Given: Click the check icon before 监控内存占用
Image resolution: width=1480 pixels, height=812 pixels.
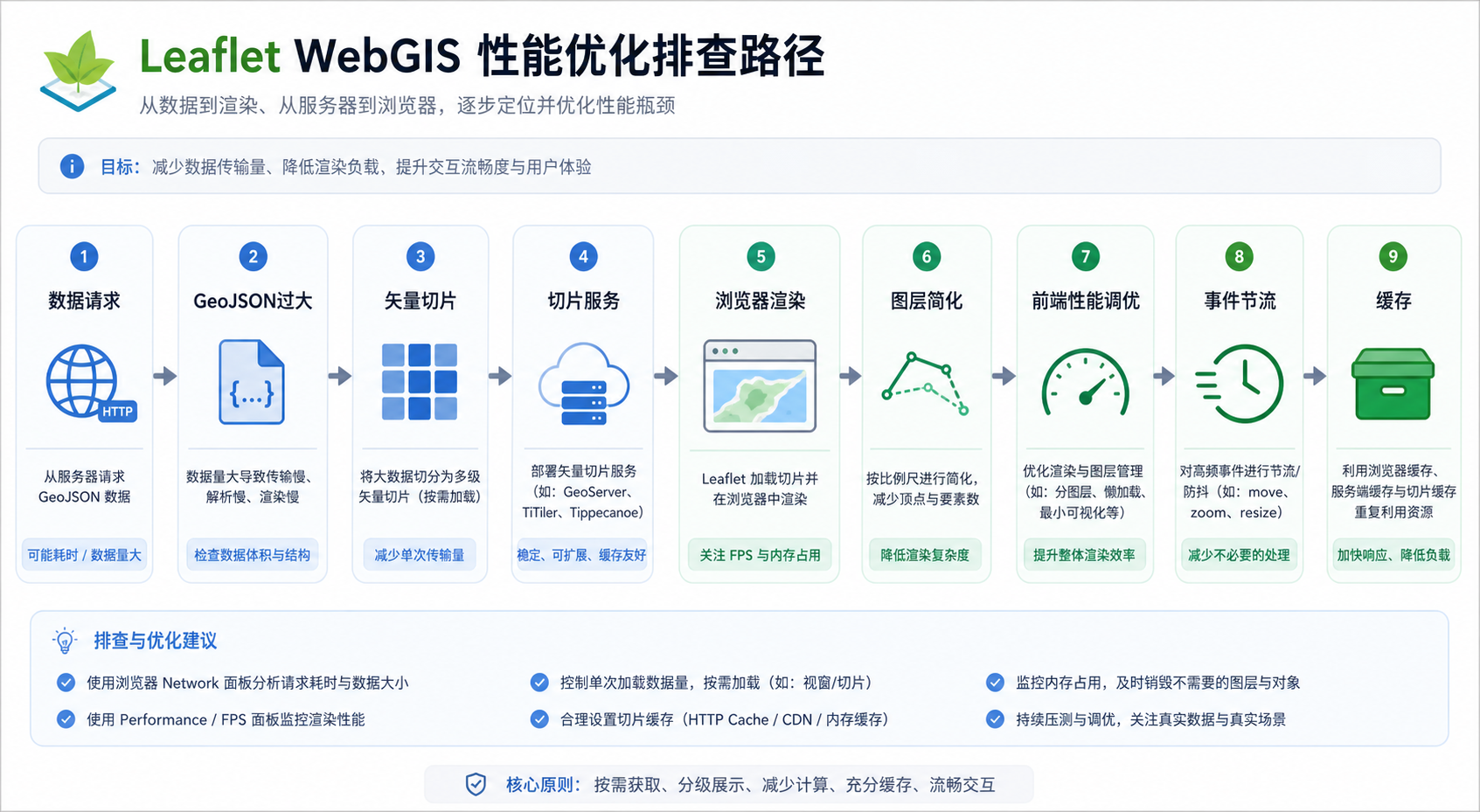Looking at the screenshot, I should tap(995, 683).
